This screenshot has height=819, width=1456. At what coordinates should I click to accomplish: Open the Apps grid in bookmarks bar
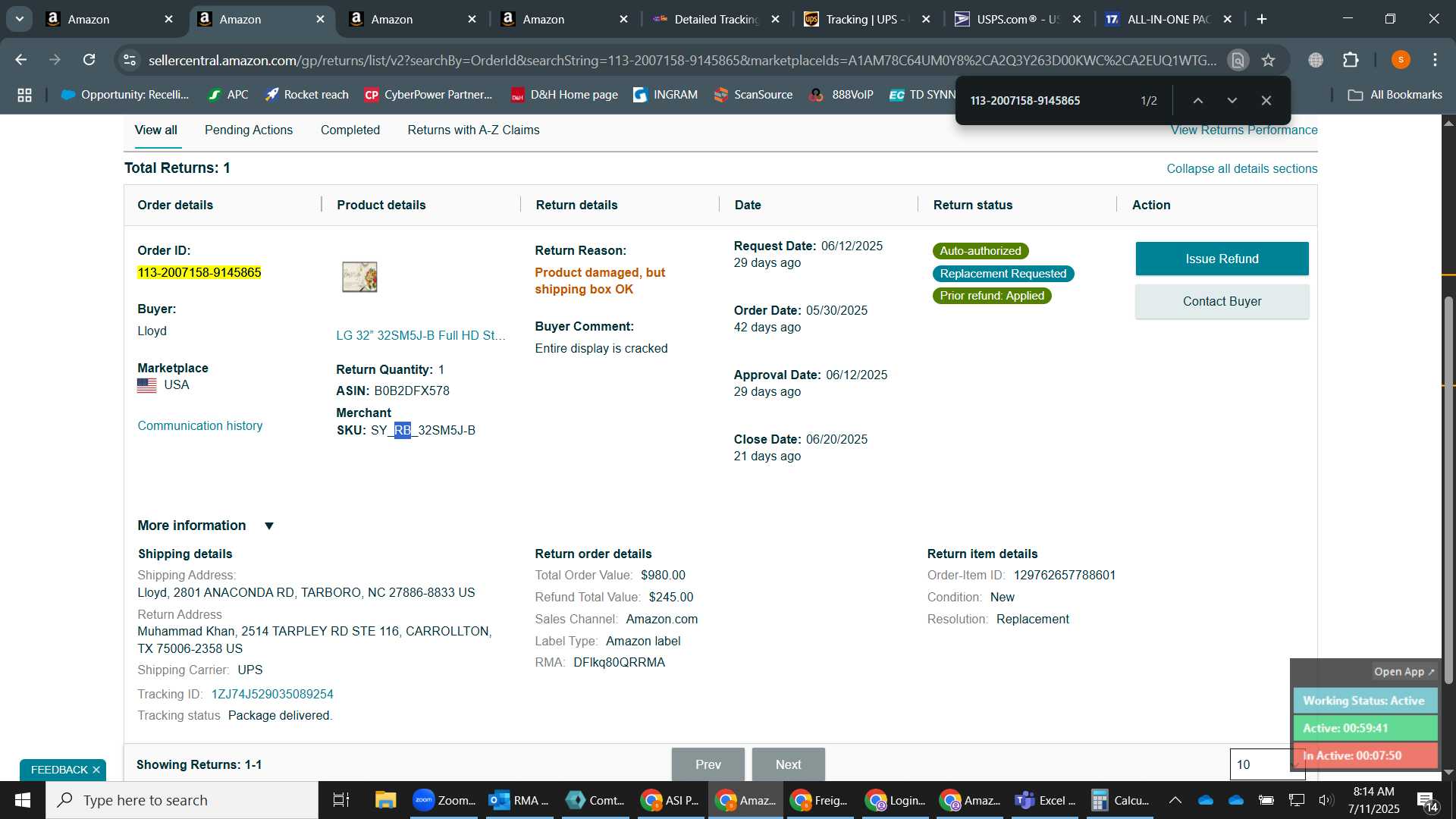click(24, 95)
